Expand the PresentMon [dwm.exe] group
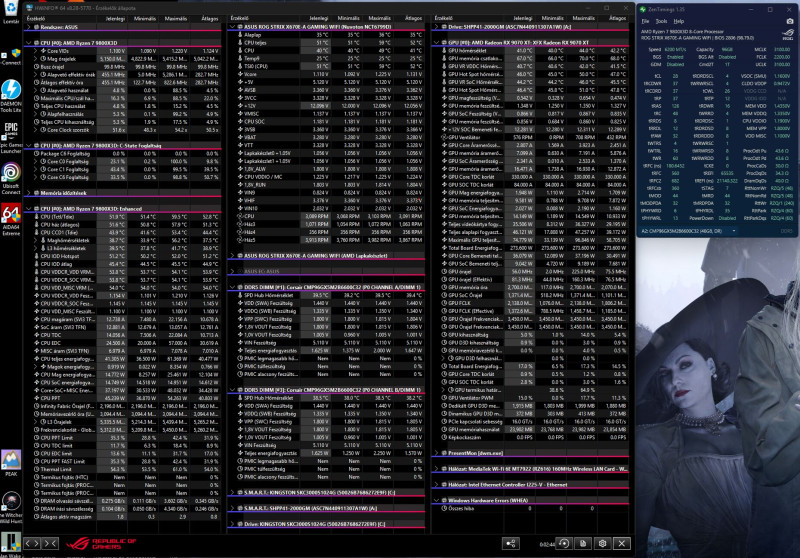800x558 pixels. [437, 452]
